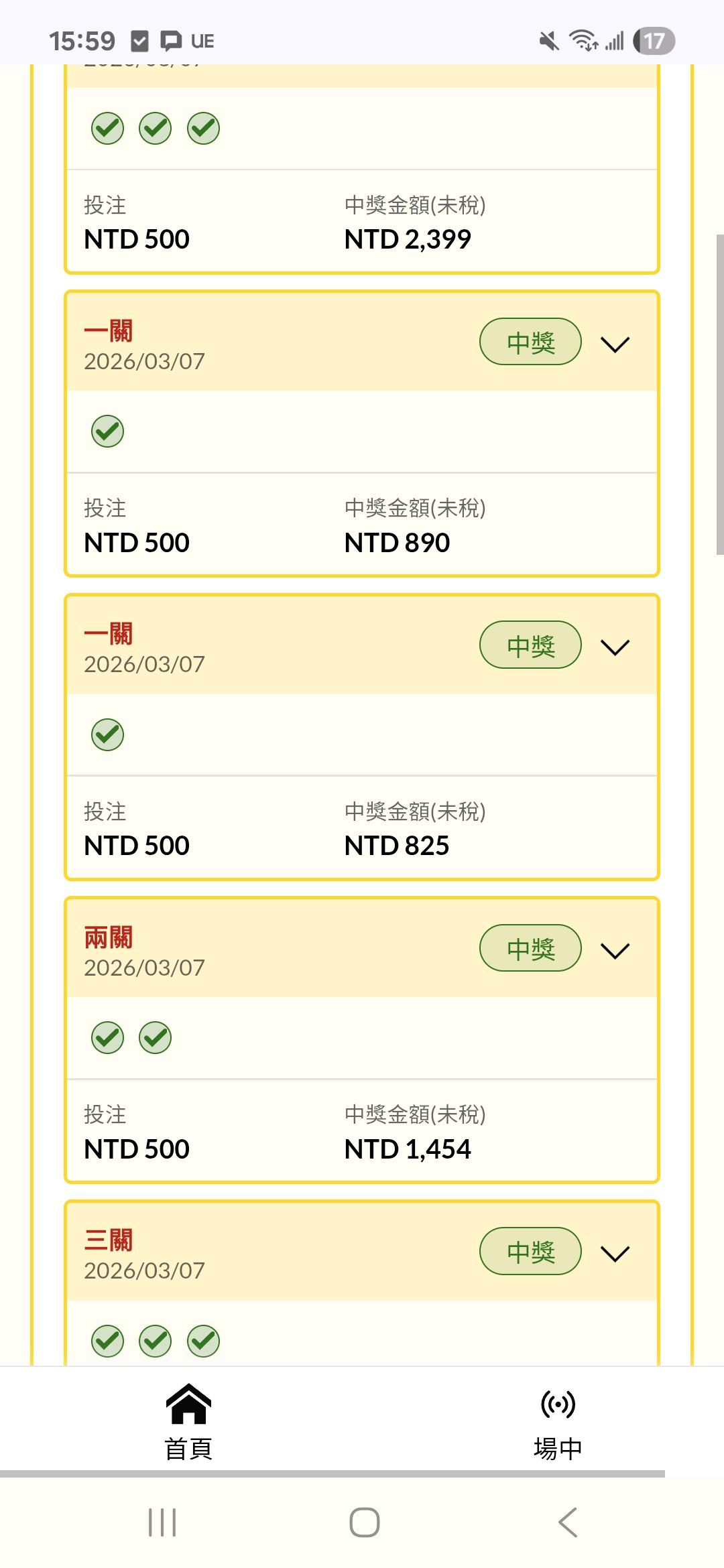Tap the Wi-Fi status icon
This screenshot has height=1568, width=724.
(x=583, y=41)
